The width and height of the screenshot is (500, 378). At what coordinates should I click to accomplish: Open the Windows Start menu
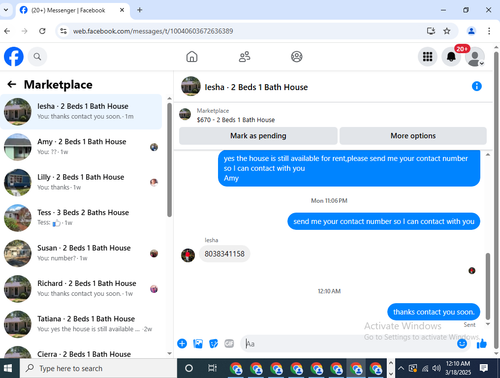(8, 368)
